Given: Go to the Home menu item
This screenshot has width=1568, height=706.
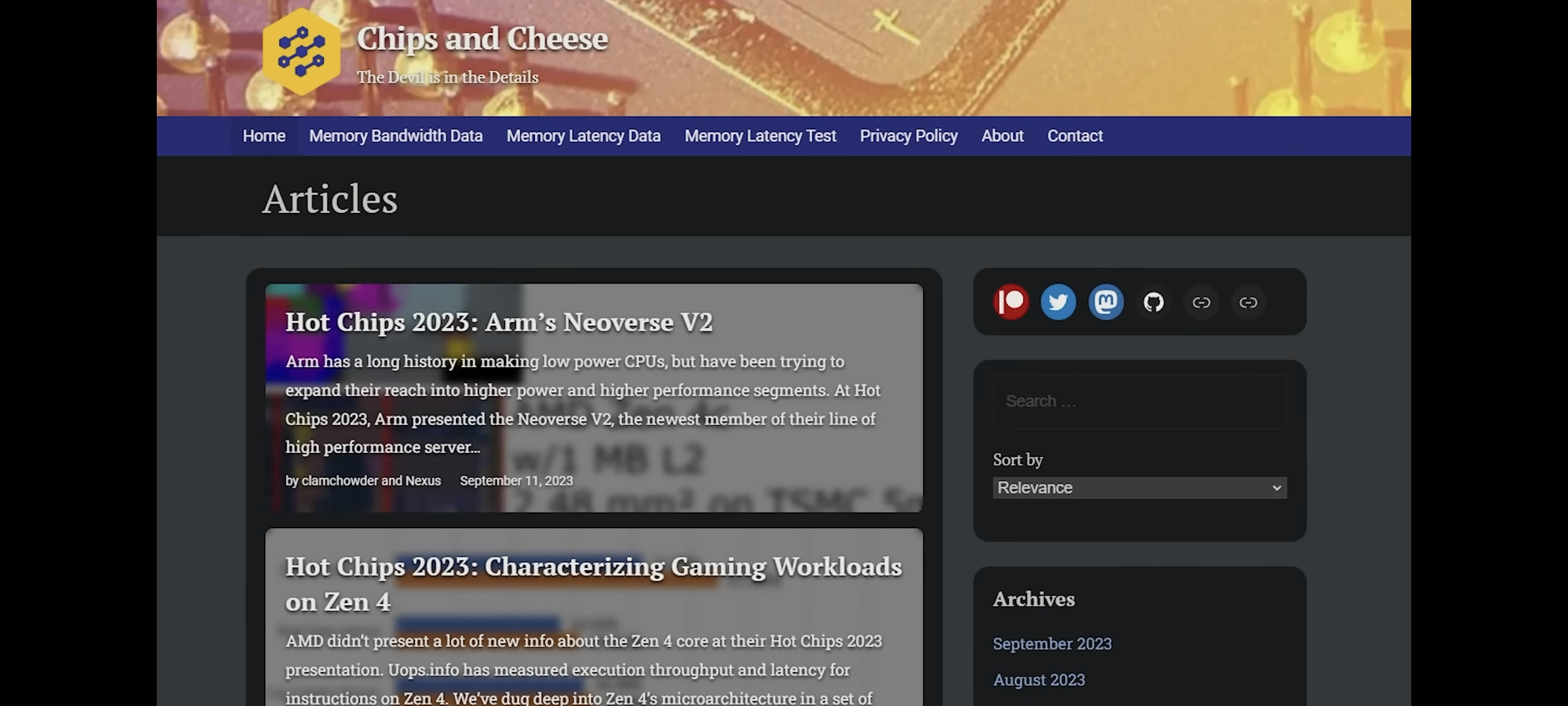Looking at the screenshot, I should [264, 136].
